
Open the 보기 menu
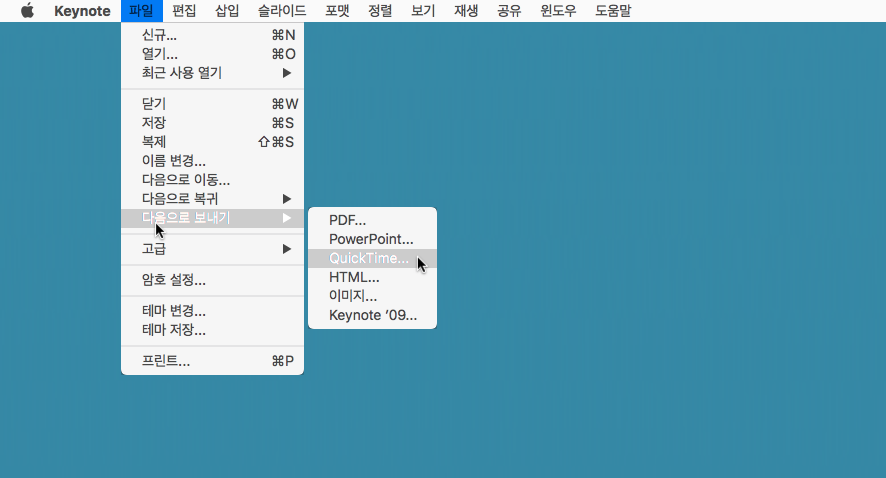[423, 11]
